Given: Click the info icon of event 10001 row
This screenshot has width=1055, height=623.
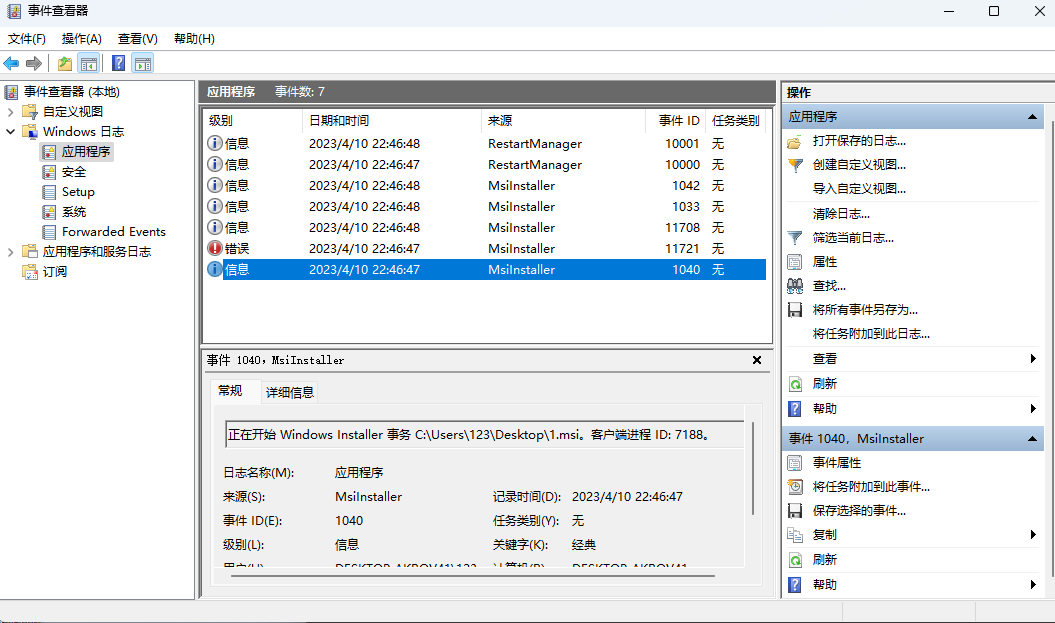Looking at the screenshot, I should pyautogui.click(x=215, y=143).
